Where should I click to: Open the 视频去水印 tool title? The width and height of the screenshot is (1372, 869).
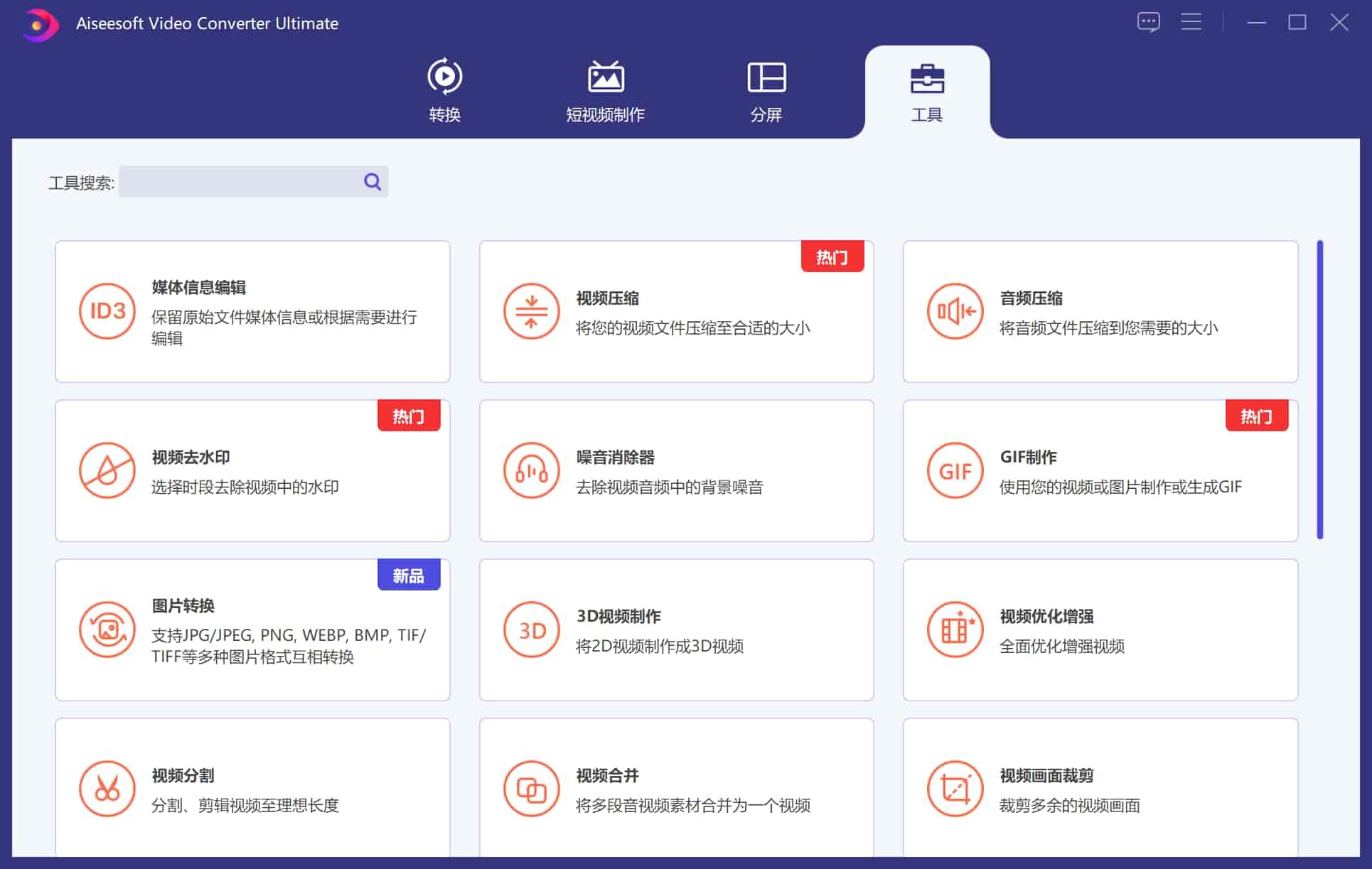pyautogui.click(x=191, y=457)
